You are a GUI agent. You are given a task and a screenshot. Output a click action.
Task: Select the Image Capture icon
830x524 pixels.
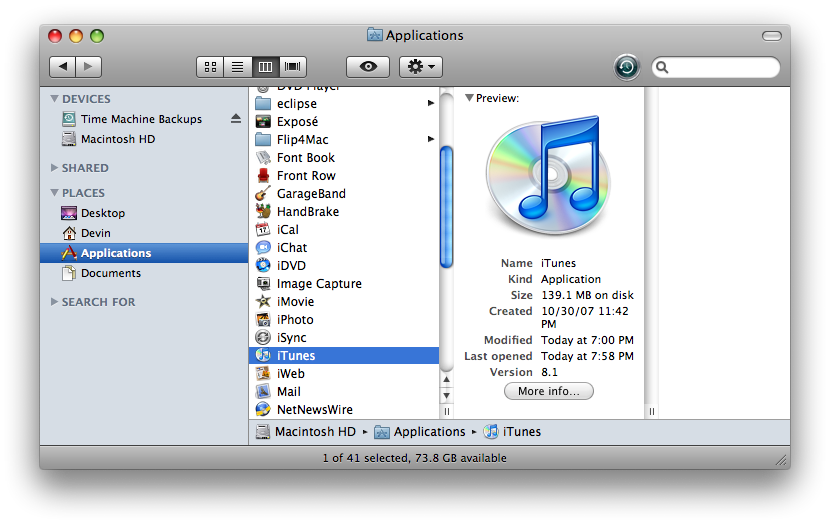(263, 283)
